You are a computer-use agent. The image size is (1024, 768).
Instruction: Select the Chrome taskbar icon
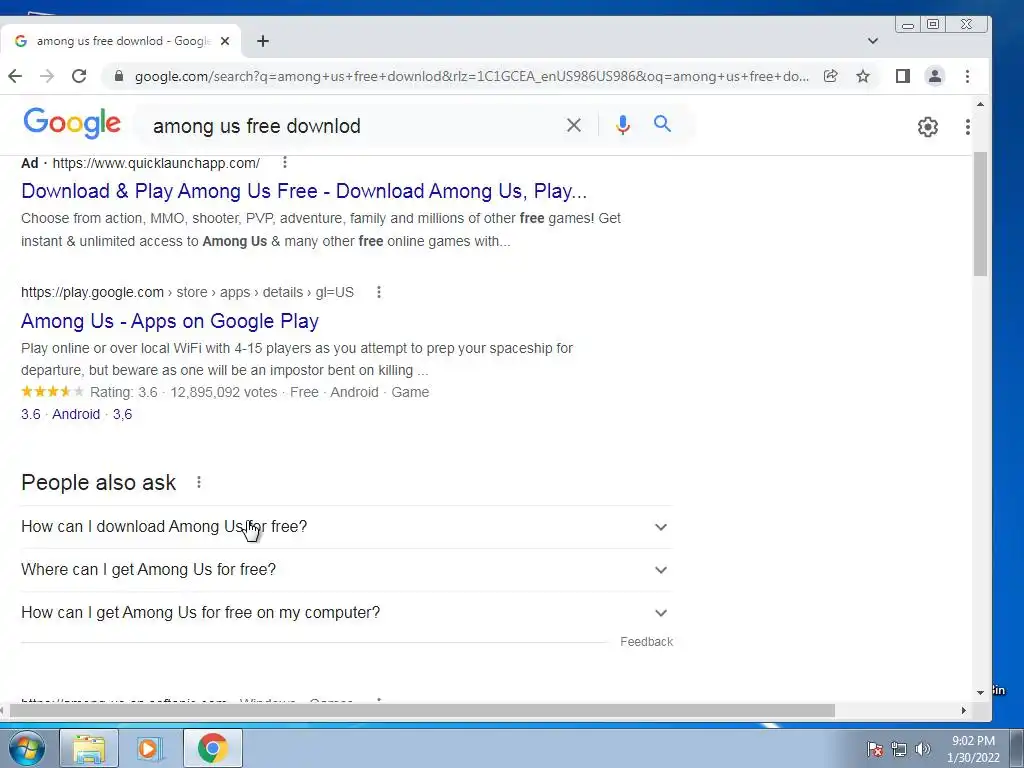click(212, 748)
